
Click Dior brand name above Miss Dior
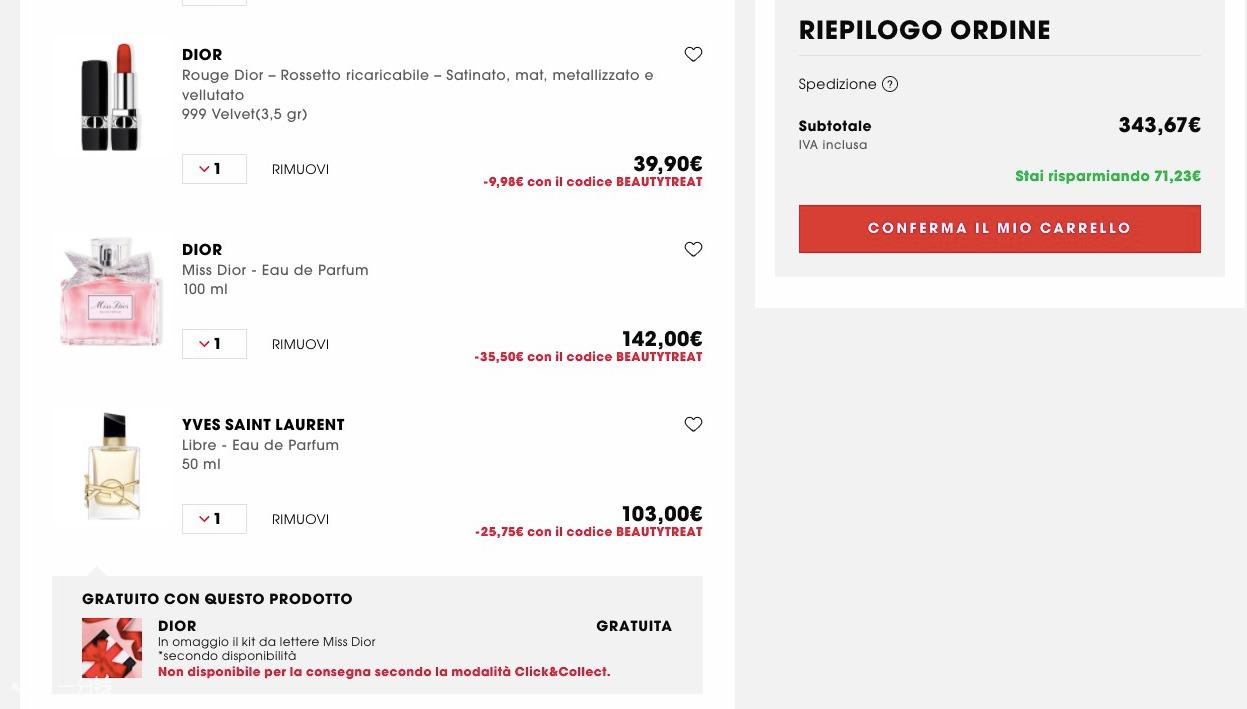tap(202, 250)
